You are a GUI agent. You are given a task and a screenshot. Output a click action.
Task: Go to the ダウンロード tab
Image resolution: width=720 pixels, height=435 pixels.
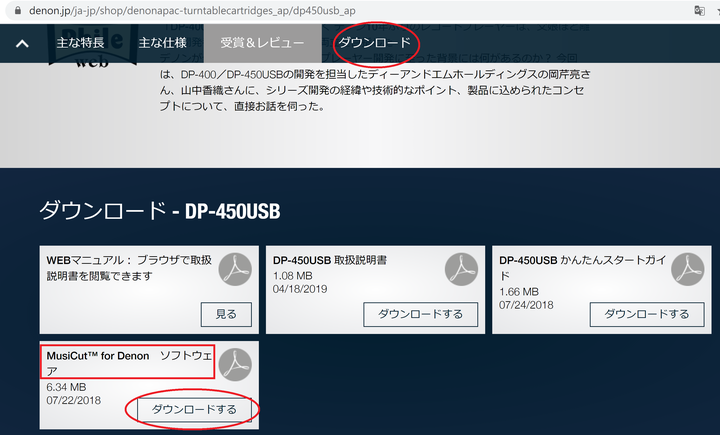(x=375, y=43)
